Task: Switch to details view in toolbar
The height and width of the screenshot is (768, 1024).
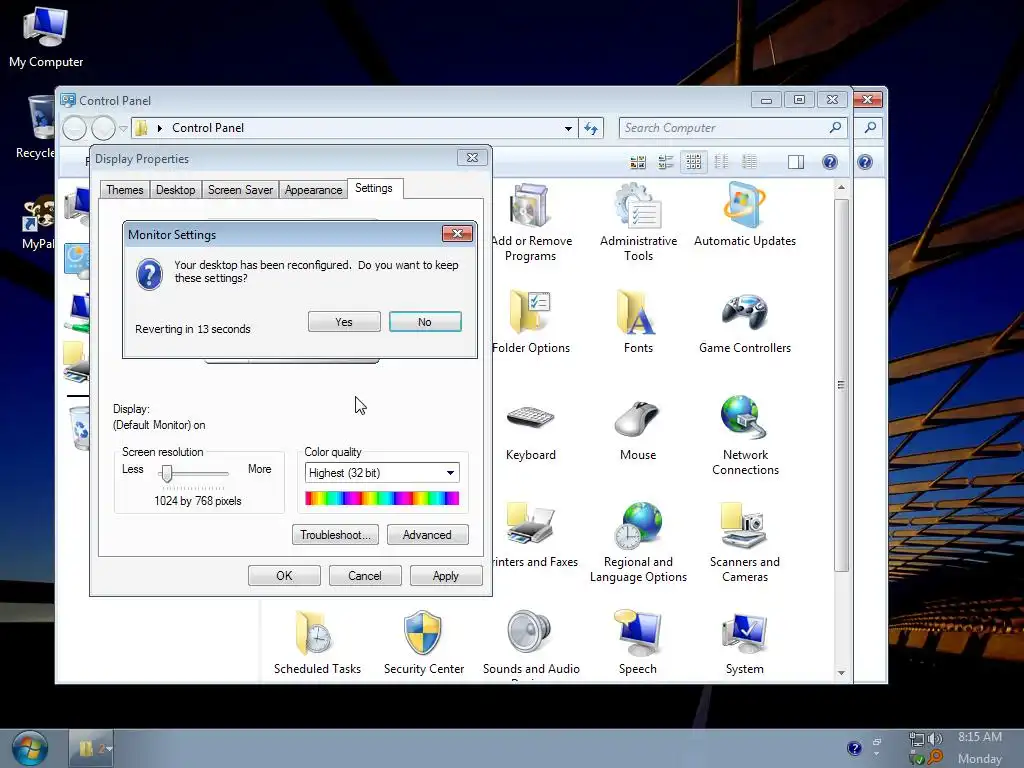Action: 750,162
